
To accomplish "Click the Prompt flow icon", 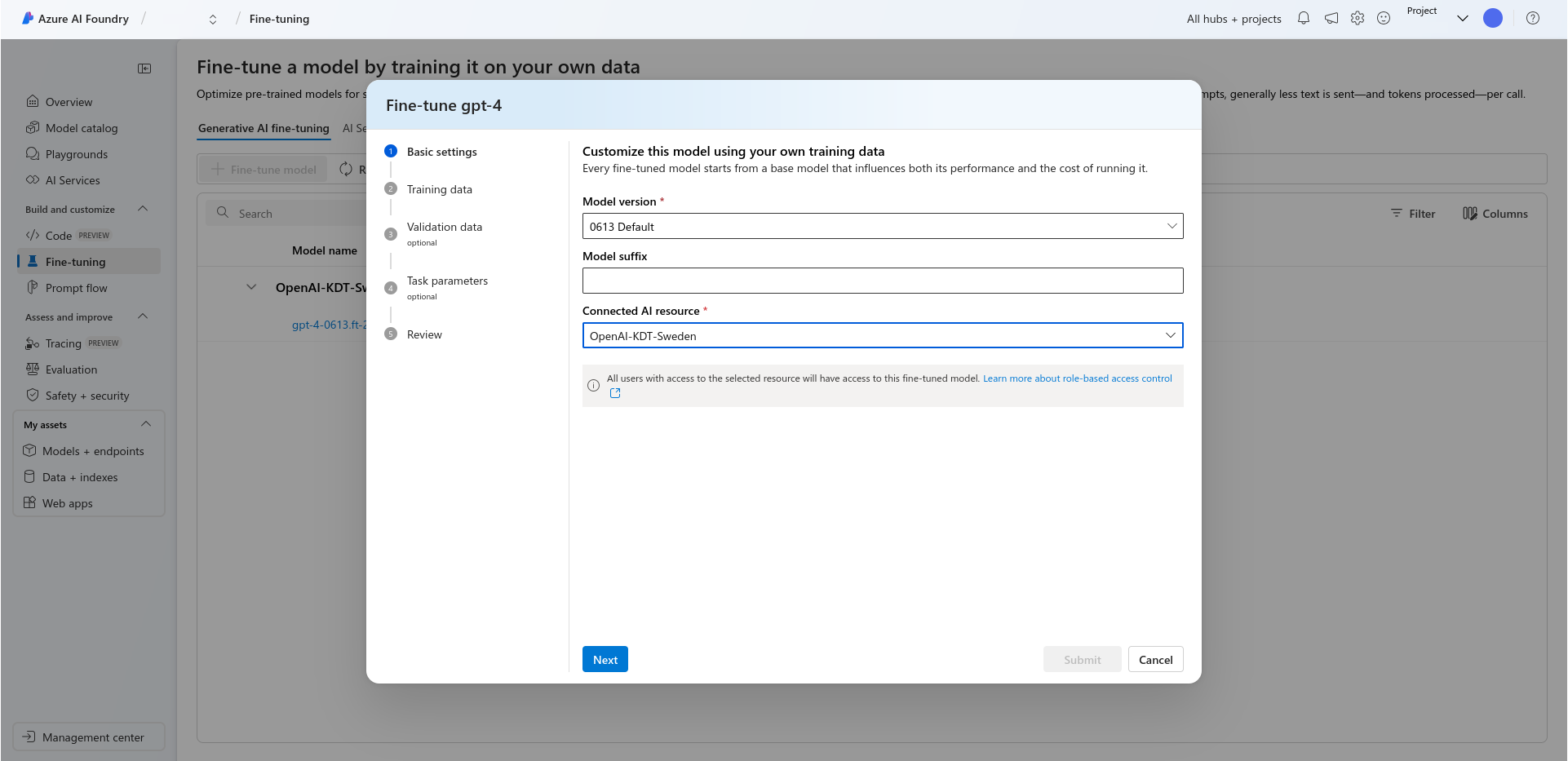I will coord(33,287).
